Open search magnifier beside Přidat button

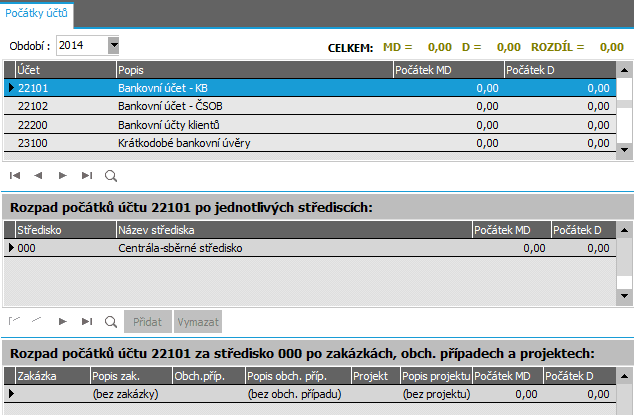click(x=111, y=322)
